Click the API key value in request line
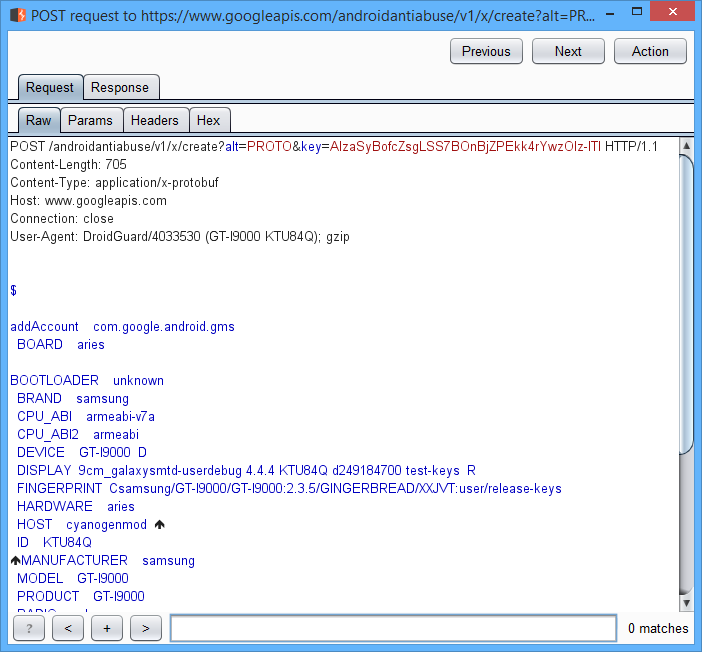The width and height of the screenshot is (702, 652). click(x=465, y=146)
